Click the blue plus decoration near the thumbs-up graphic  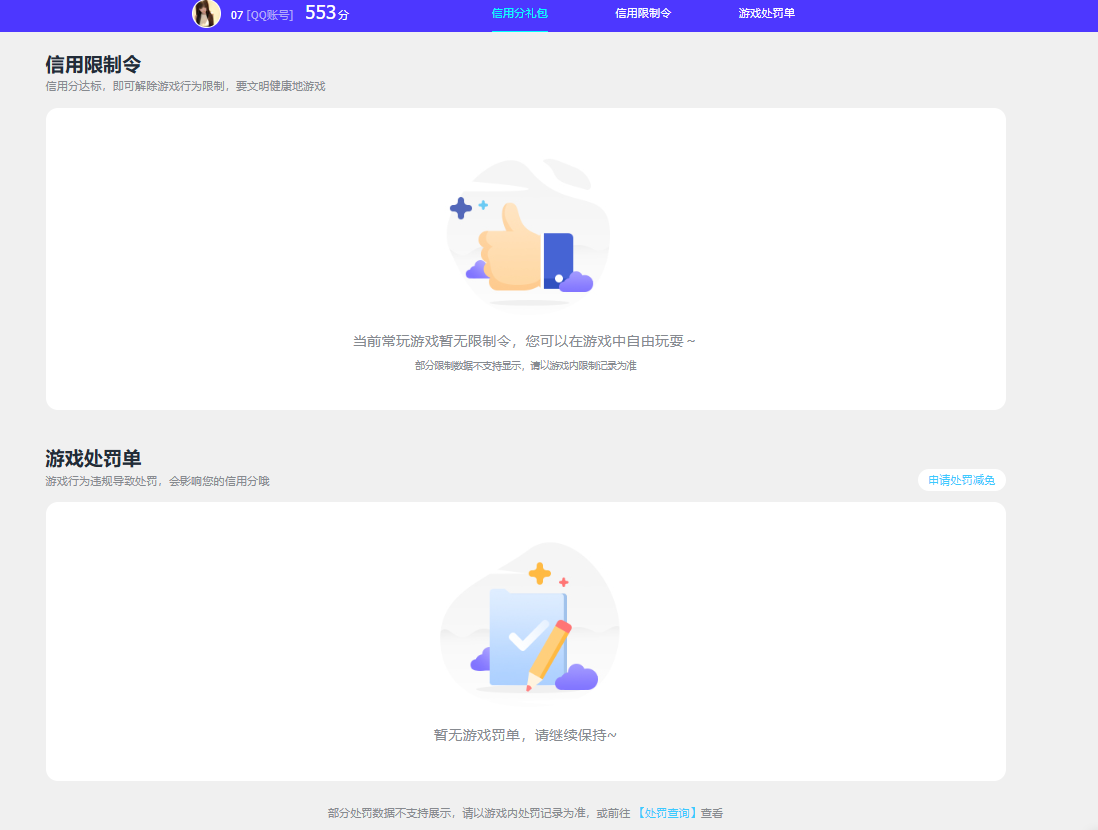point(459,208)
